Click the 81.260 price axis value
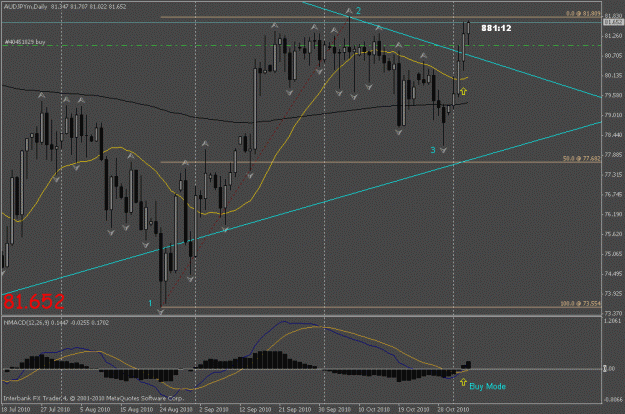 coord(614,36)
